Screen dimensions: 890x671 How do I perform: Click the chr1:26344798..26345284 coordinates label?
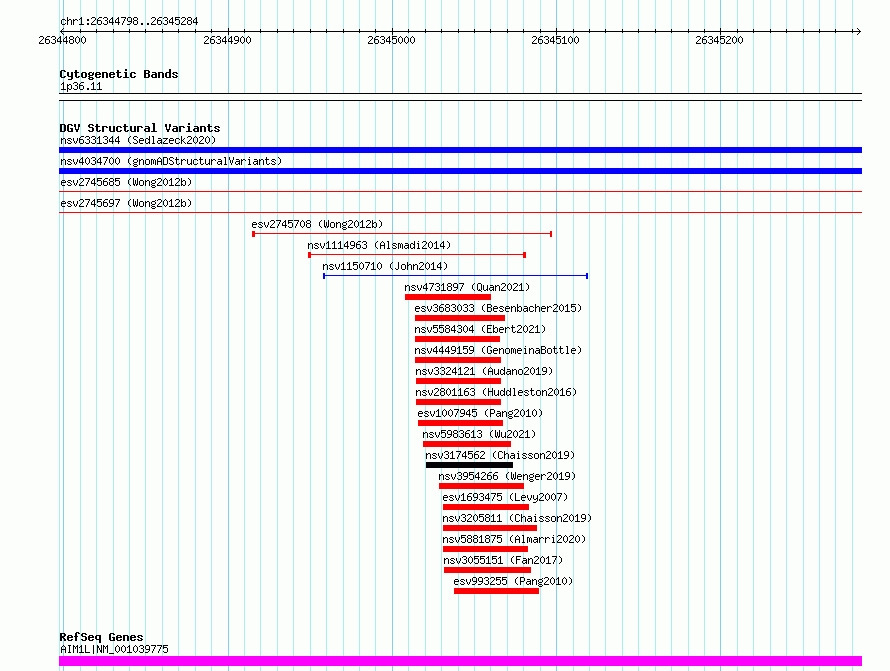(x=129, y=21)
